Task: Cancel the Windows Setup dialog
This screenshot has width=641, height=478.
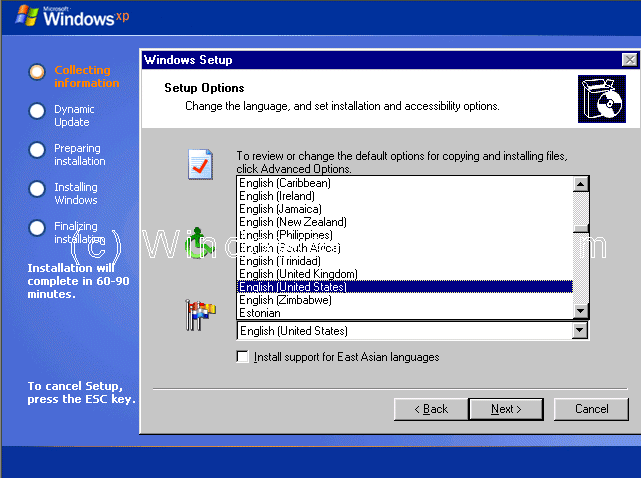Action: tap(591, 409)
